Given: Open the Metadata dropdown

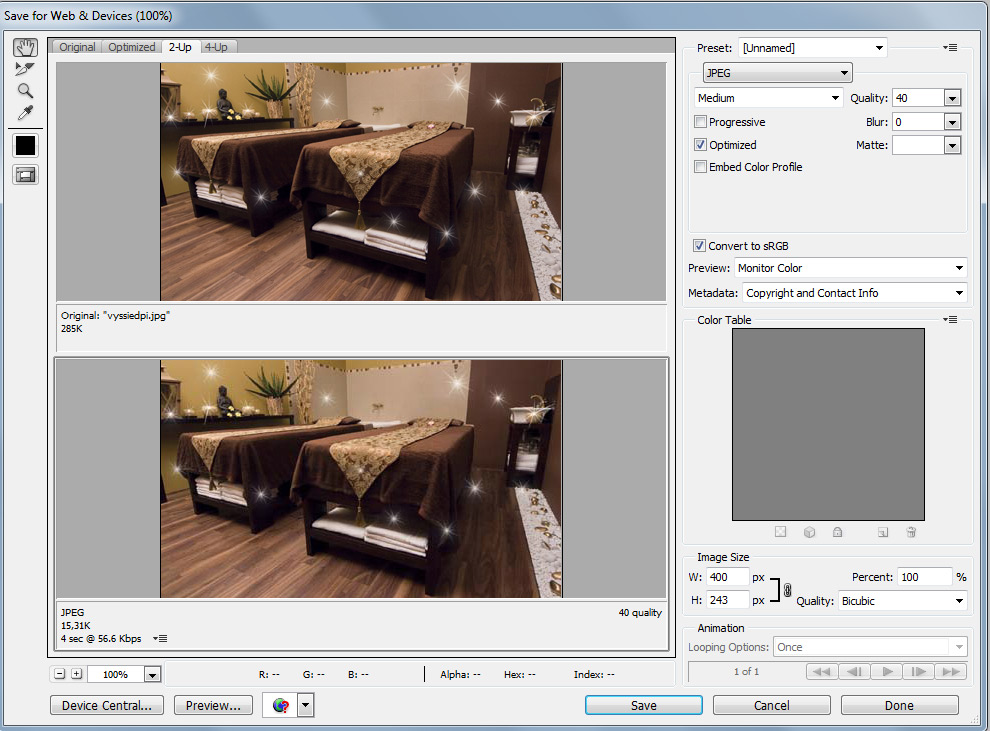Looking at the screenshot, I should pos(855,293).
